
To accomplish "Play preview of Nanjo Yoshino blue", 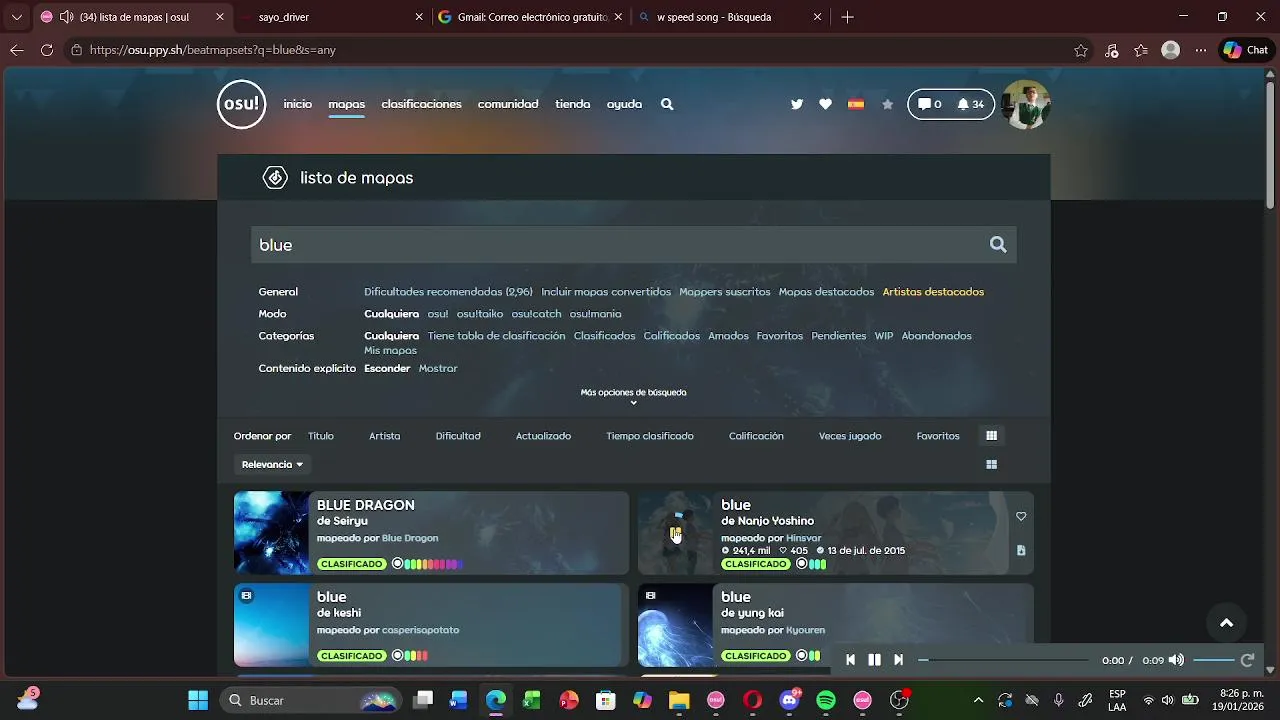I will 676,533.
